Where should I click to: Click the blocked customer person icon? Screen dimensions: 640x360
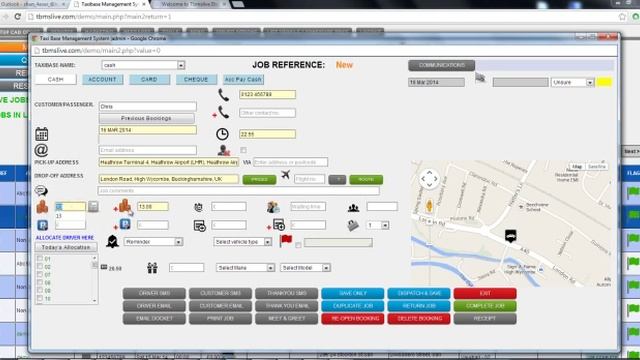pyautogui.click(x=224, y=151)
